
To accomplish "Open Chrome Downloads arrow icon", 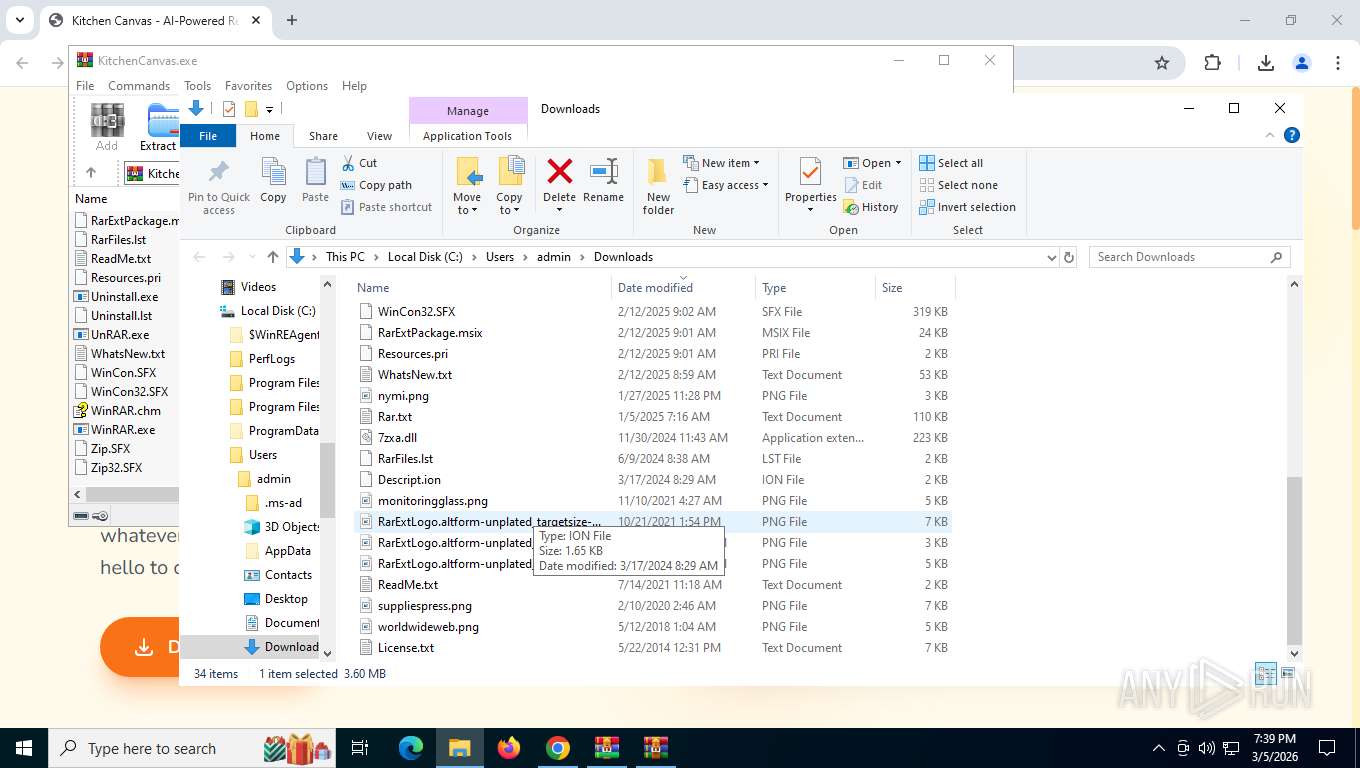I will click(x=1265, y=62).
